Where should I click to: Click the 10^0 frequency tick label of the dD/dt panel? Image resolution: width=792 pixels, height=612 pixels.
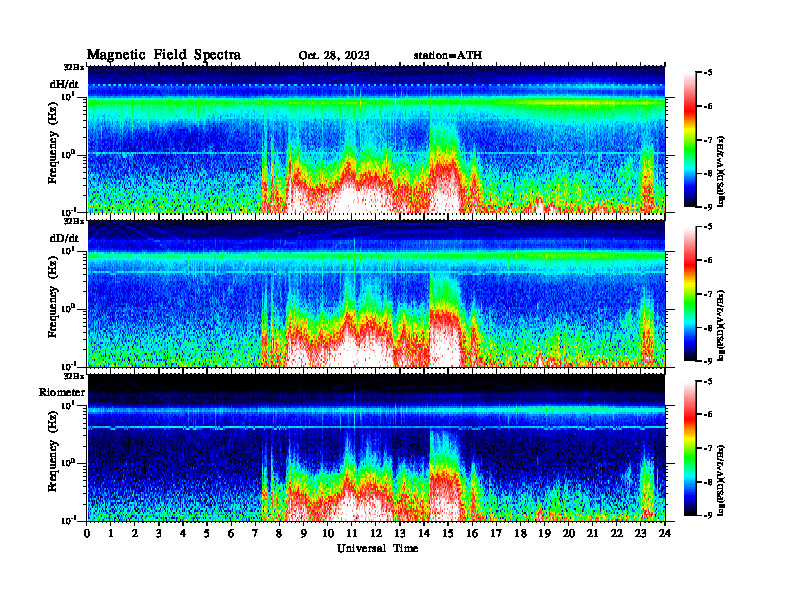69,308
